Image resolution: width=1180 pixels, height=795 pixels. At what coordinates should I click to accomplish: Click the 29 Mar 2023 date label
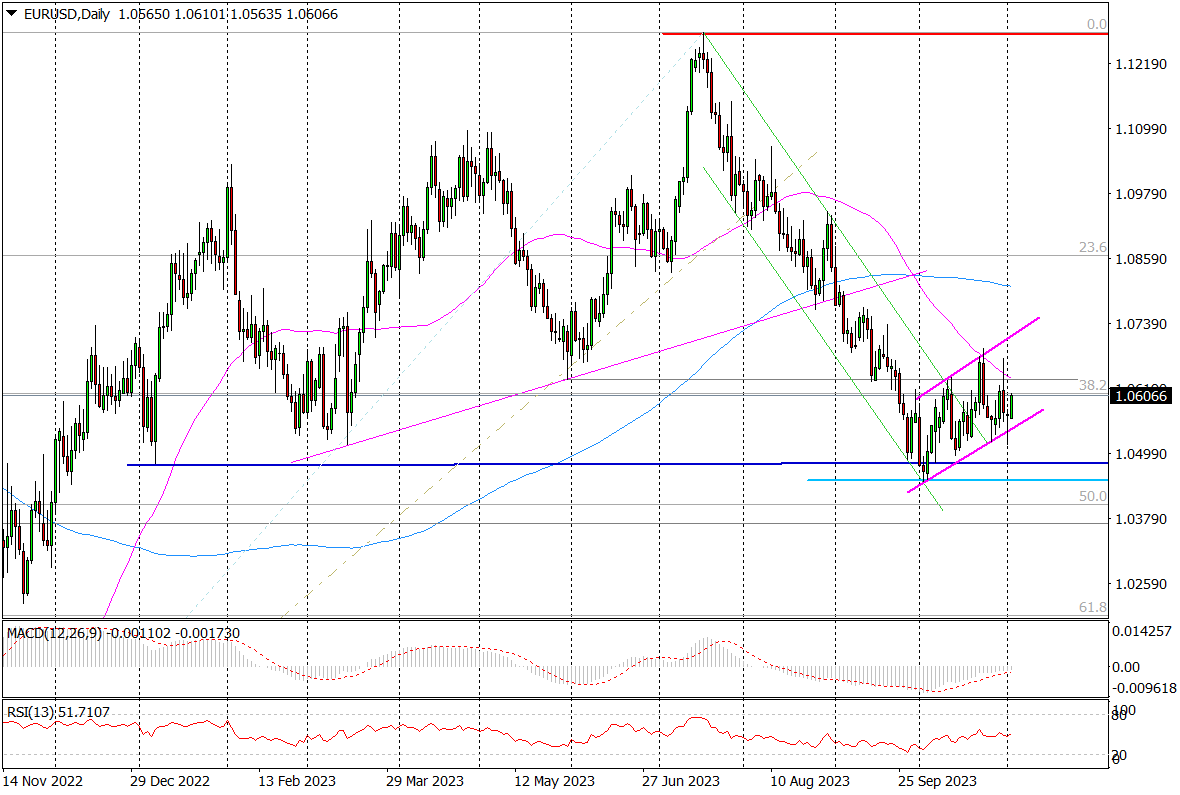click(425, 781)
